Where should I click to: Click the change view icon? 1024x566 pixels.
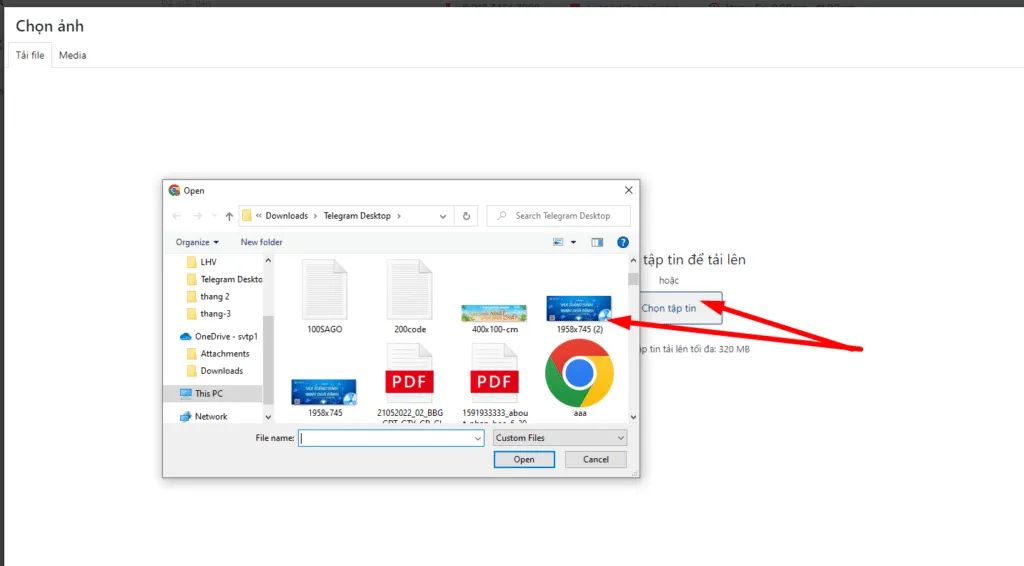click(x=560, y=242)
